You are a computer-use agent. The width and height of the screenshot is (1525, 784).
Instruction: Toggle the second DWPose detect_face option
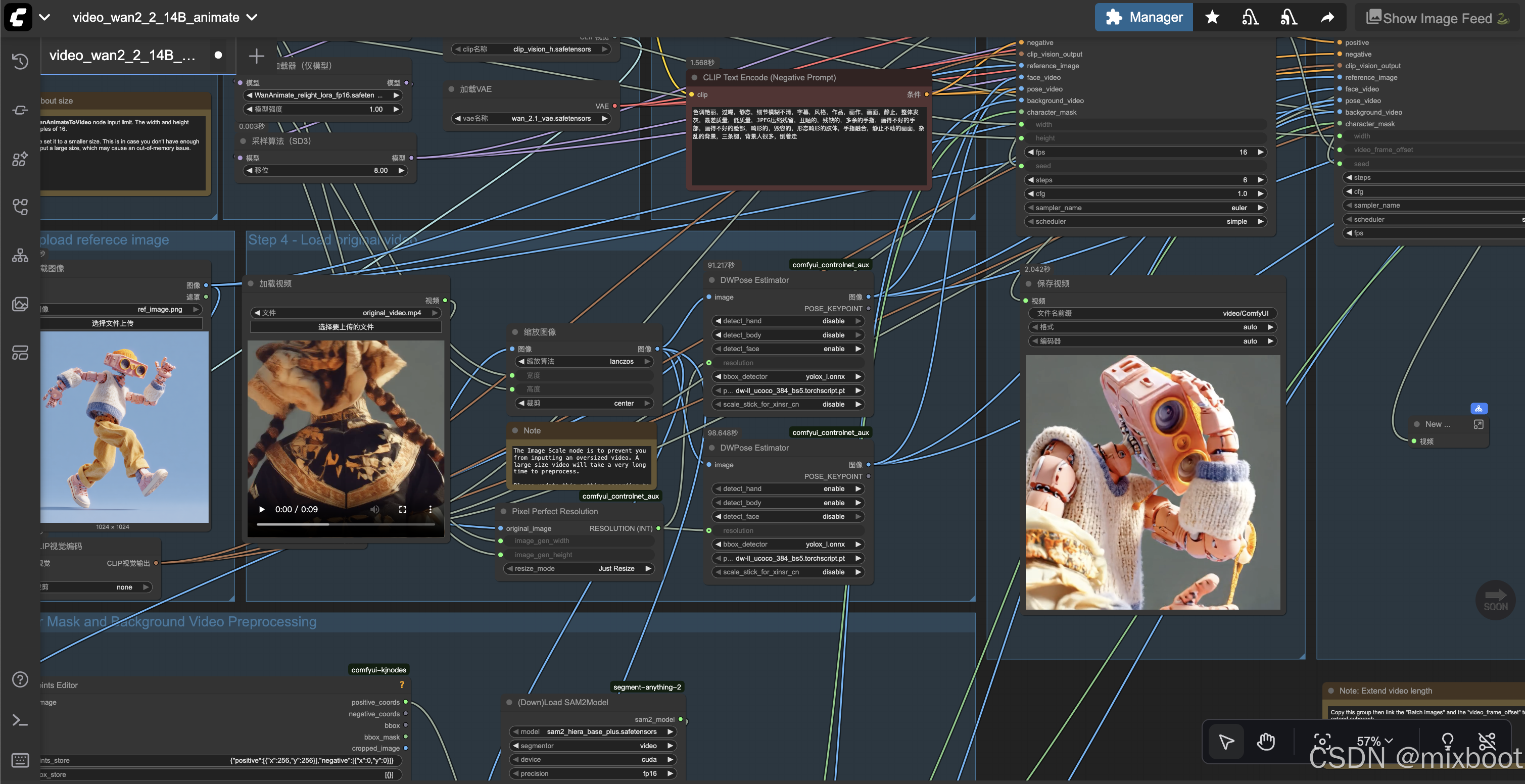click(787, 517)
